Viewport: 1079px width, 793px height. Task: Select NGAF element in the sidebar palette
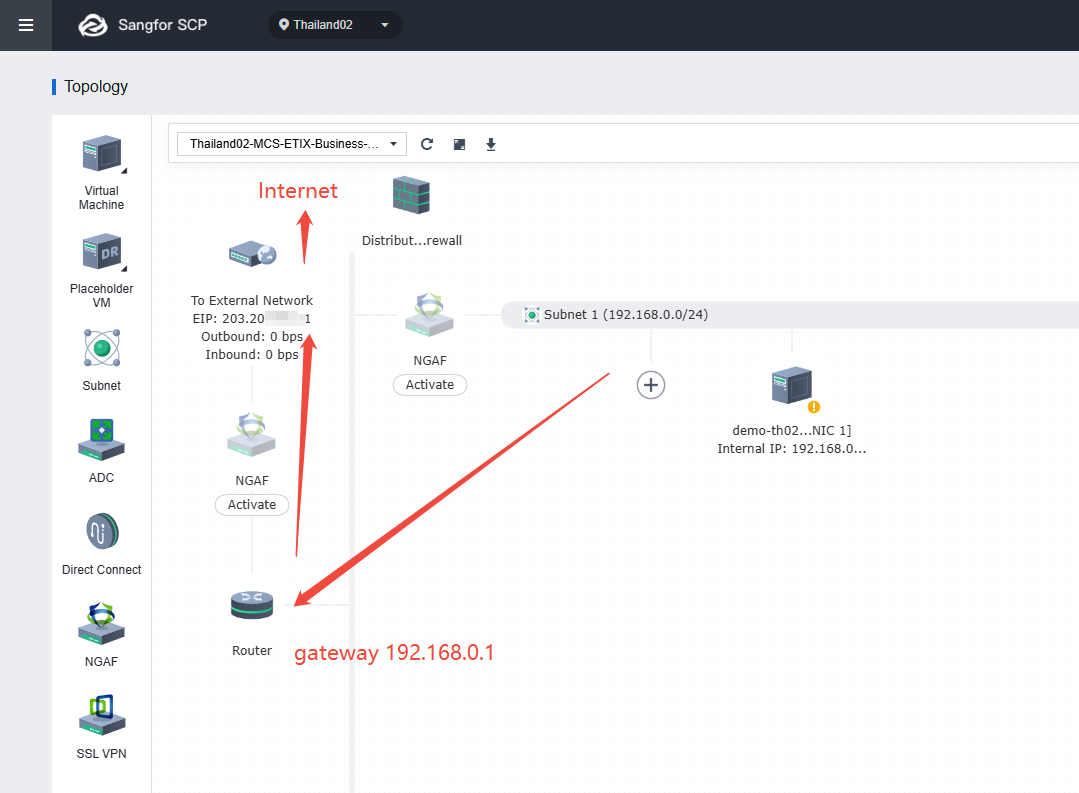[102, 635]
